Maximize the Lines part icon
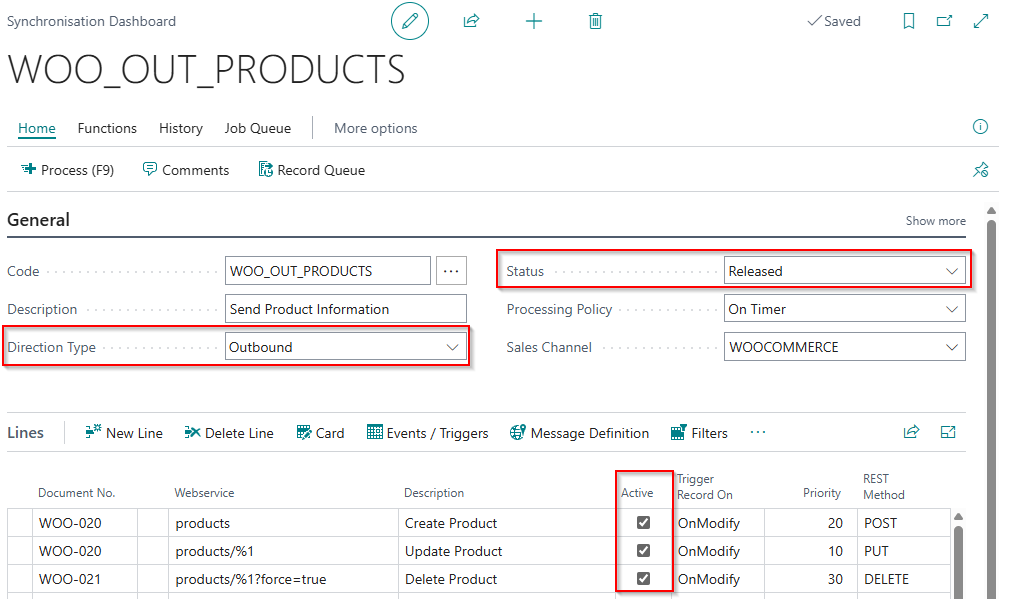The width and height of the screenshot is (1012, 599). tap(948, 432)
